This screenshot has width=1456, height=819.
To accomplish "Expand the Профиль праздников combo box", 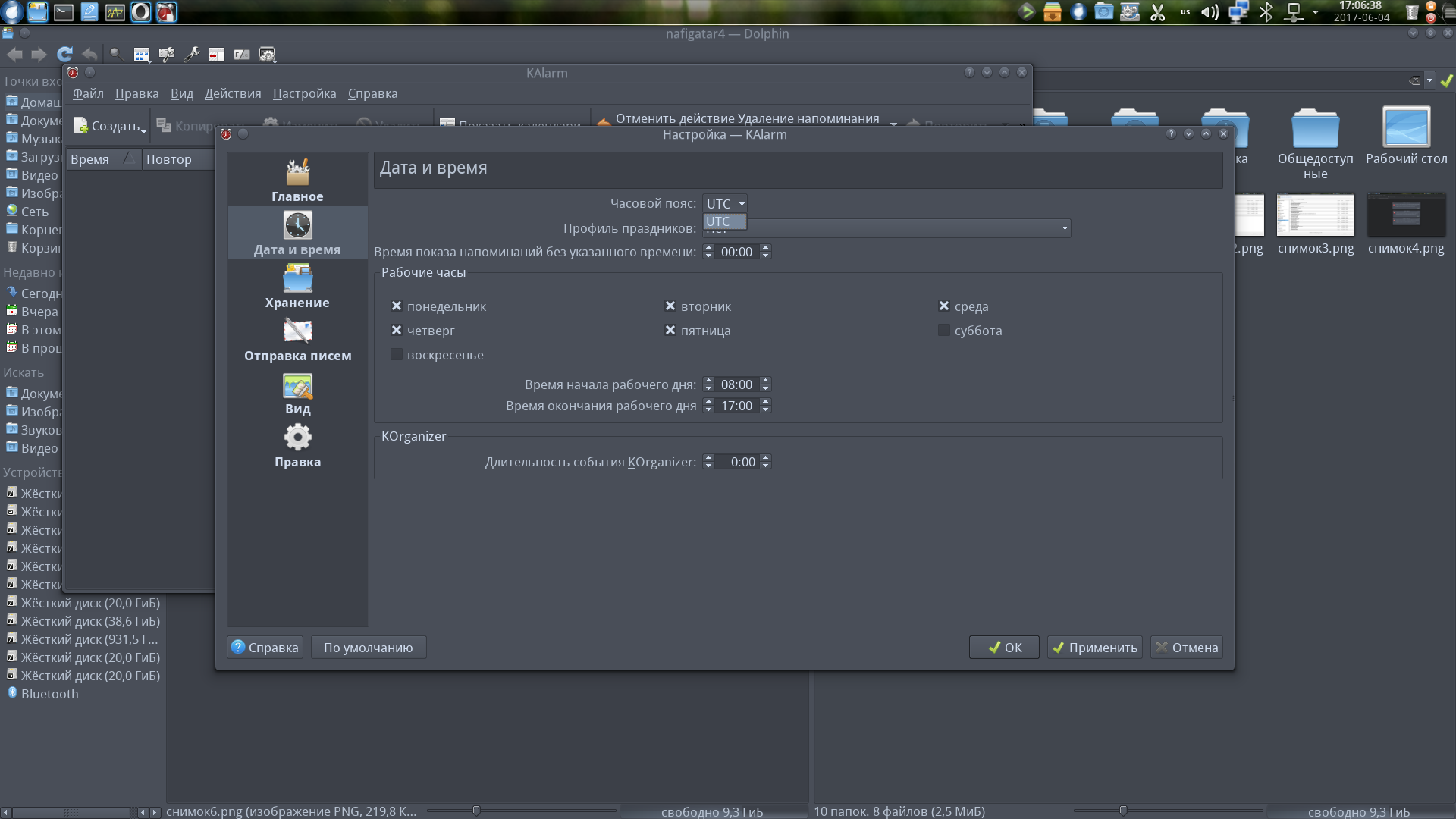I will click(x=1064, y=228).
